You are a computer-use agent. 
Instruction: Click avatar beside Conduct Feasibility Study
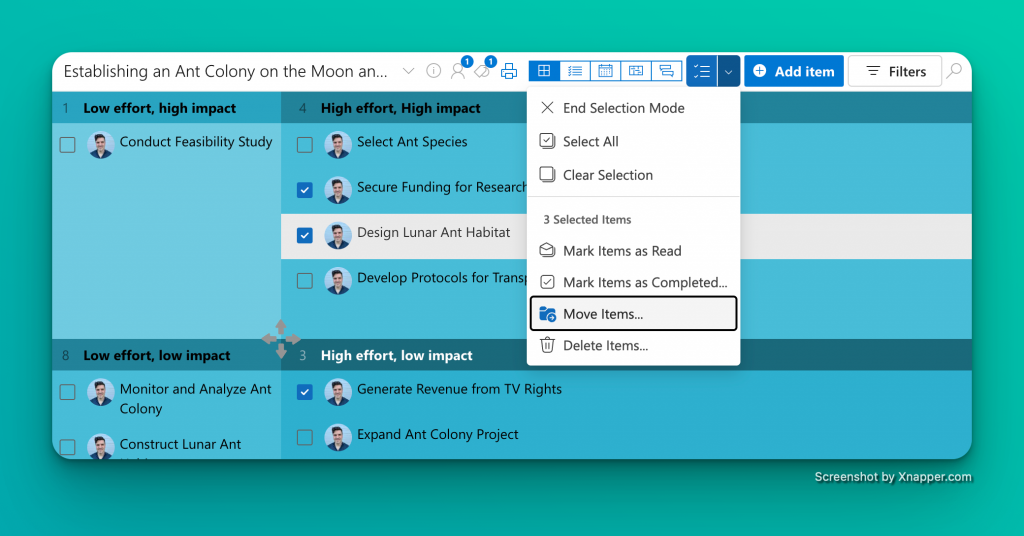click(101, 145)
